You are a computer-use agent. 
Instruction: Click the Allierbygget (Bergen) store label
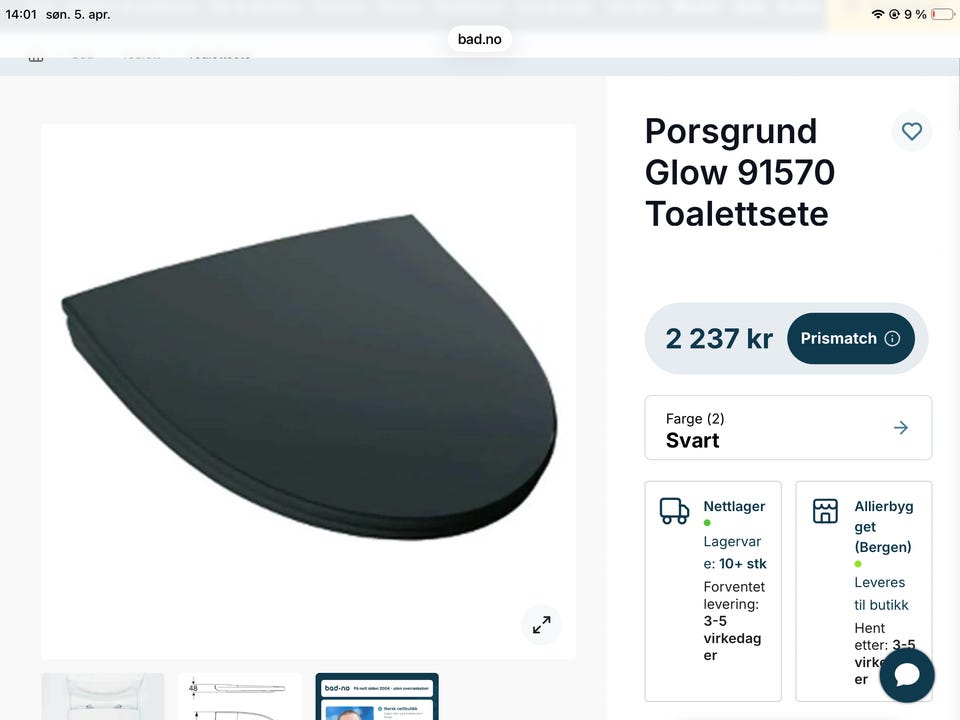(884, 527)
